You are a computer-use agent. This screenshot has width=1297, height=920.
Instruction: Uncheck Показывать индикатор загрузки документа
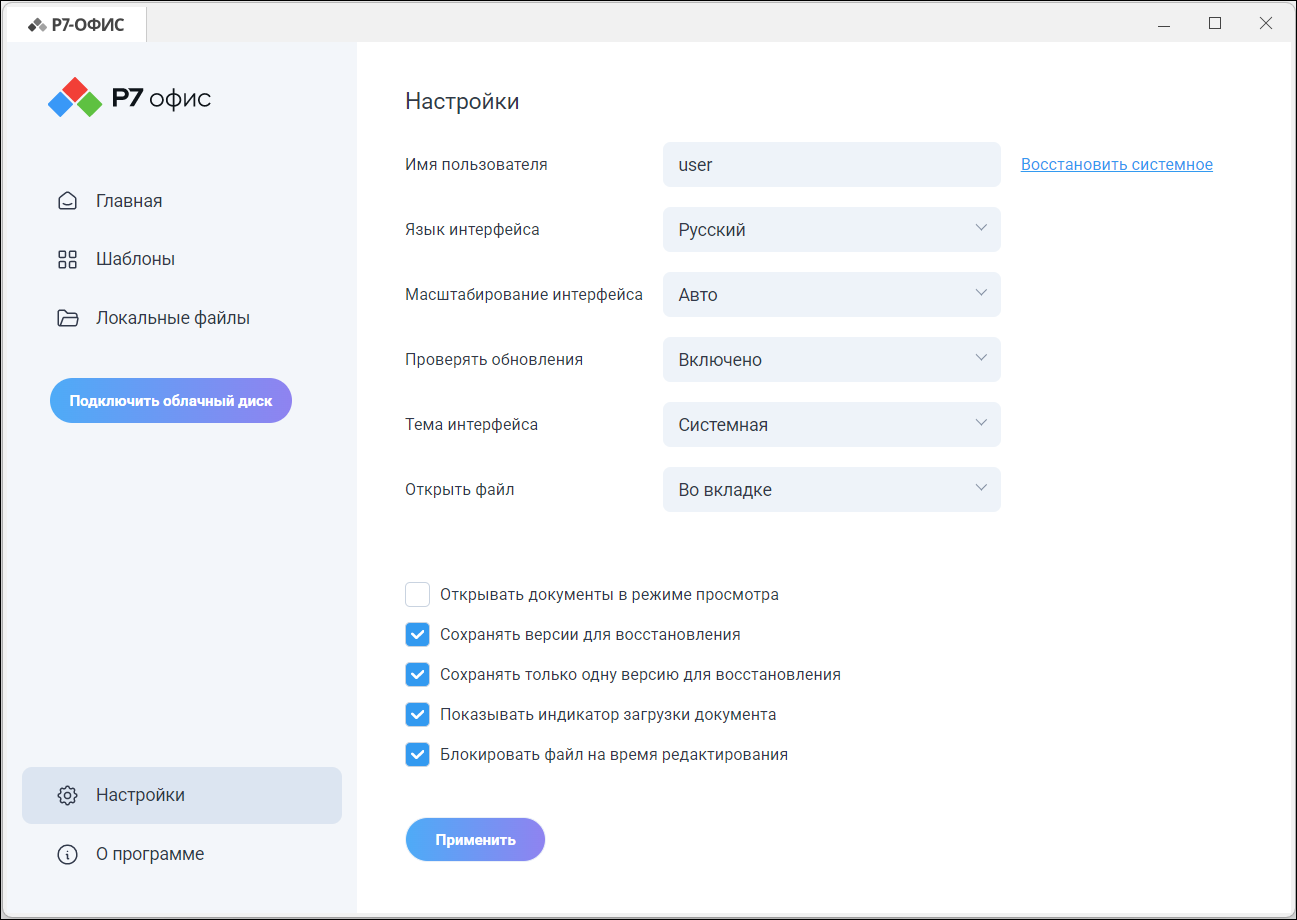click(417, 715)
